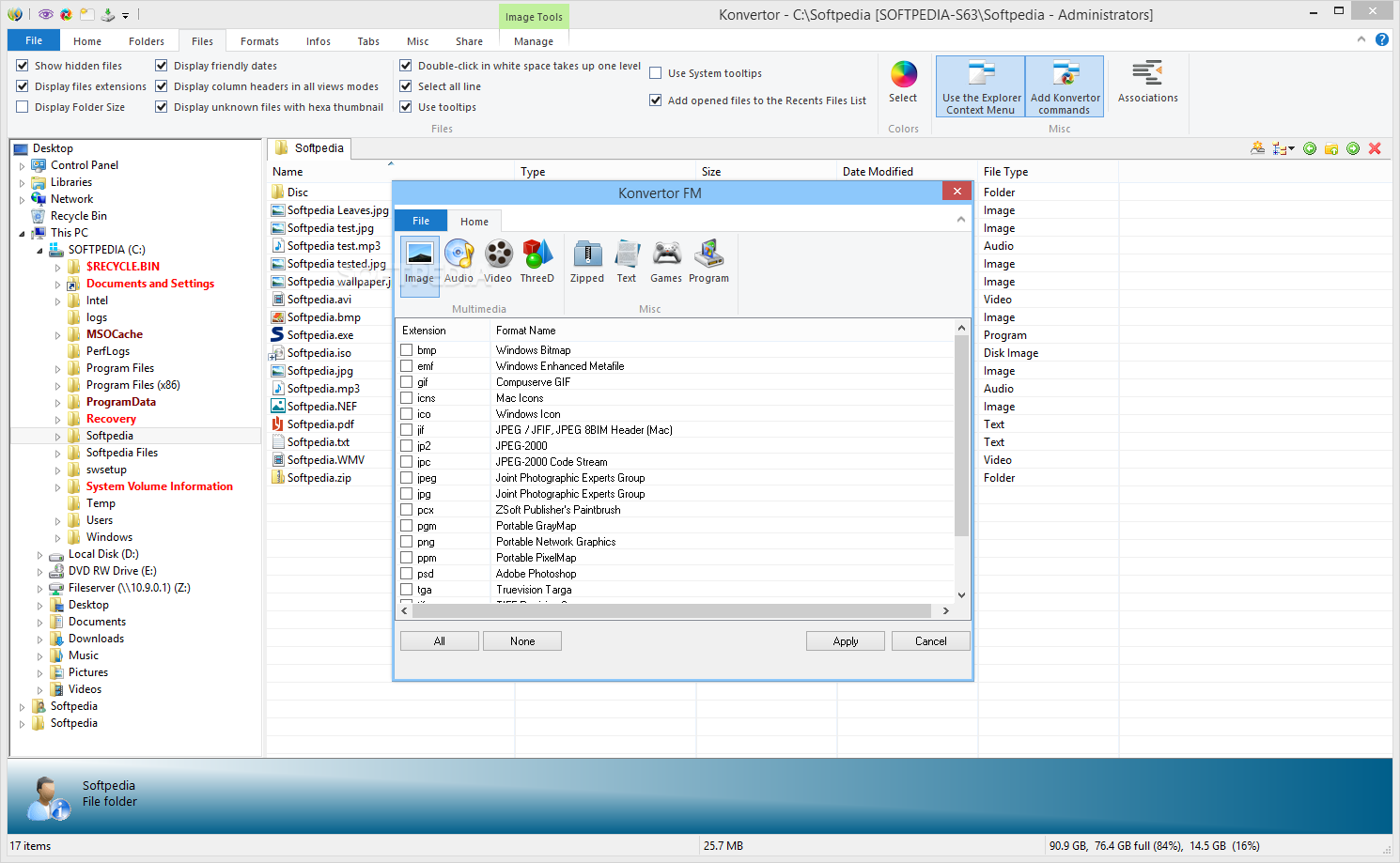Expand the Local Disk (D:) node
1400x863 pixels.
[39, 555]
